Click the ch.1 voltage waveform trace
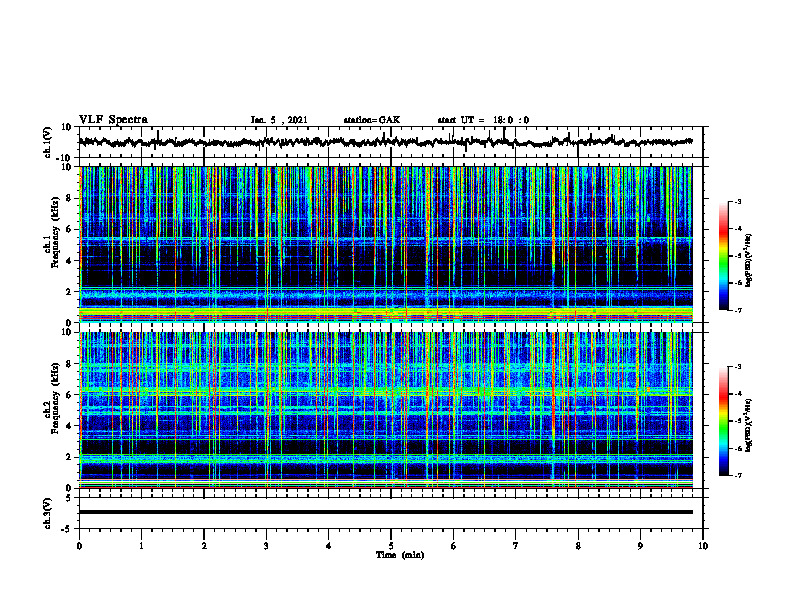The height and width of the screenshot is (612, 792). pos(385,142)
